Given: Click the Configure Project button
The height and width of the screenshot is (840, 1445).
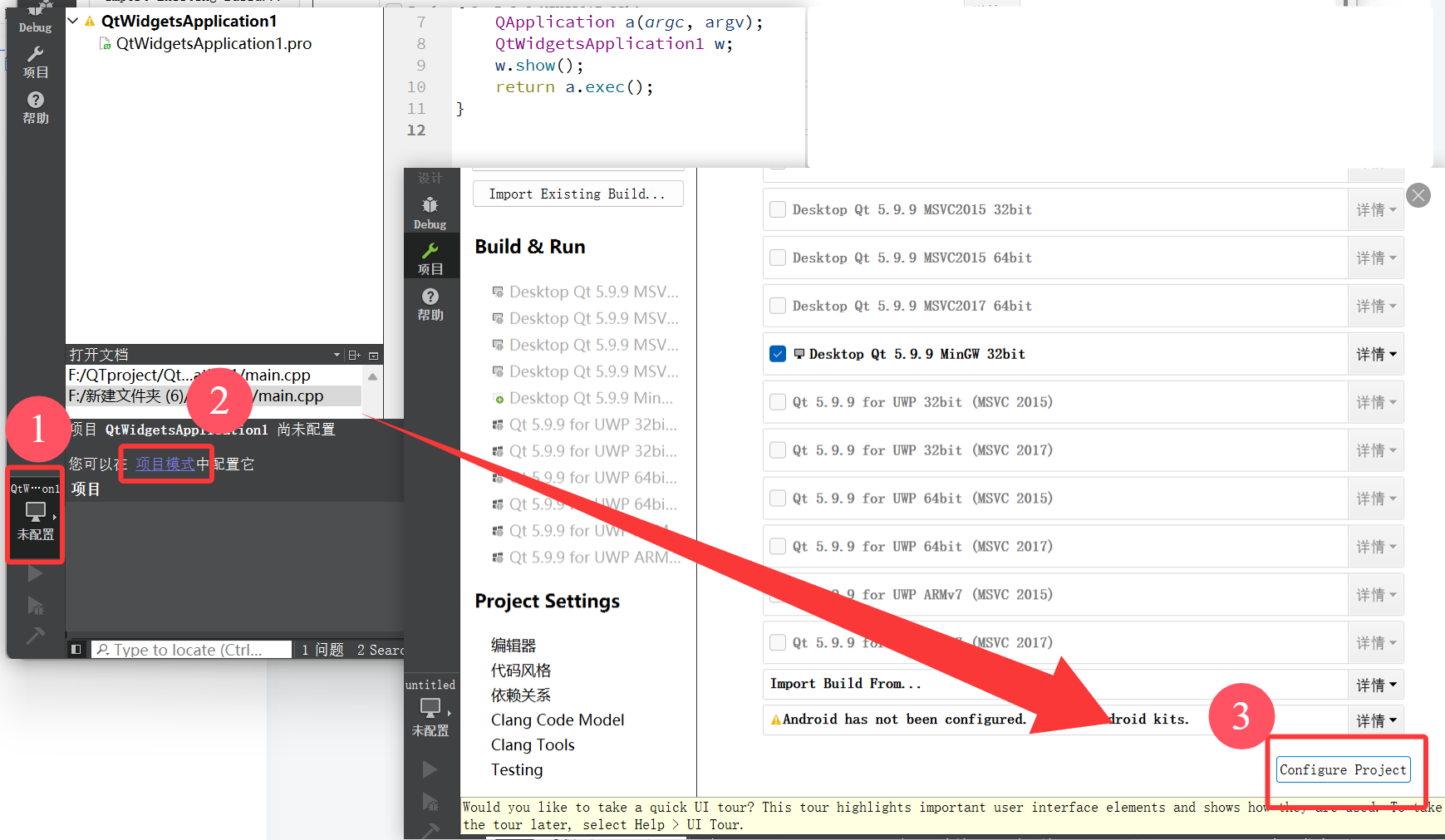Looking at the screenshot, I should 1344,770.
